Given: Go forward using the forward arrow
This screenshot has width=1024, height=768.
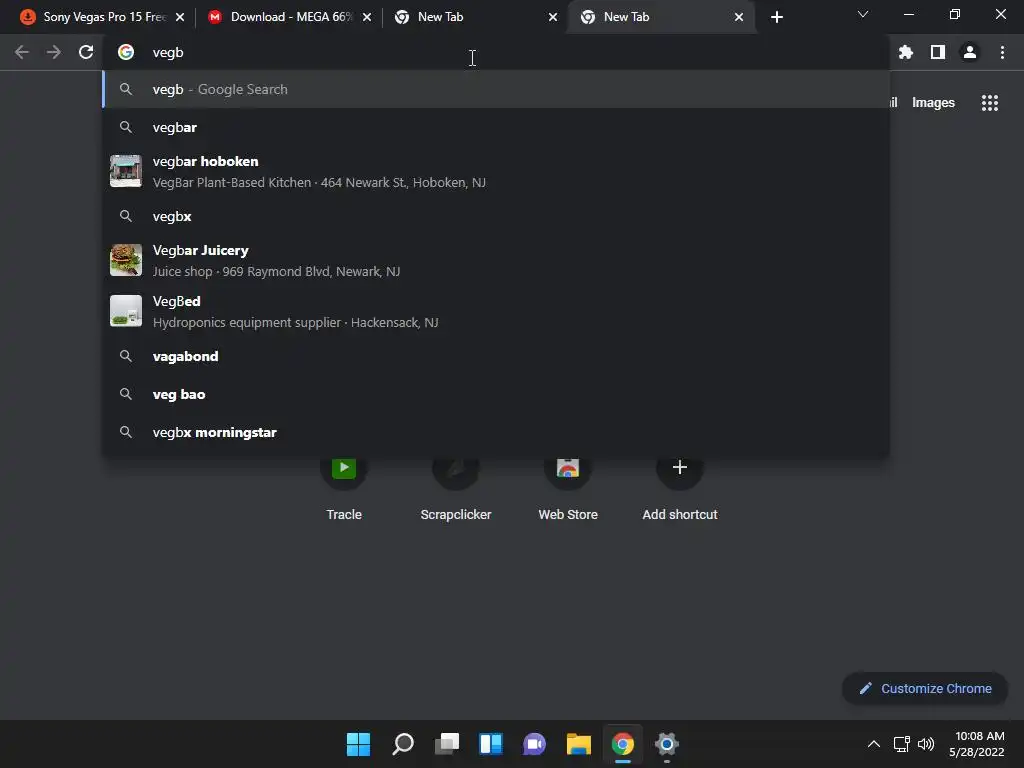Looking at the screenshot, I should (x=54, y=52).
